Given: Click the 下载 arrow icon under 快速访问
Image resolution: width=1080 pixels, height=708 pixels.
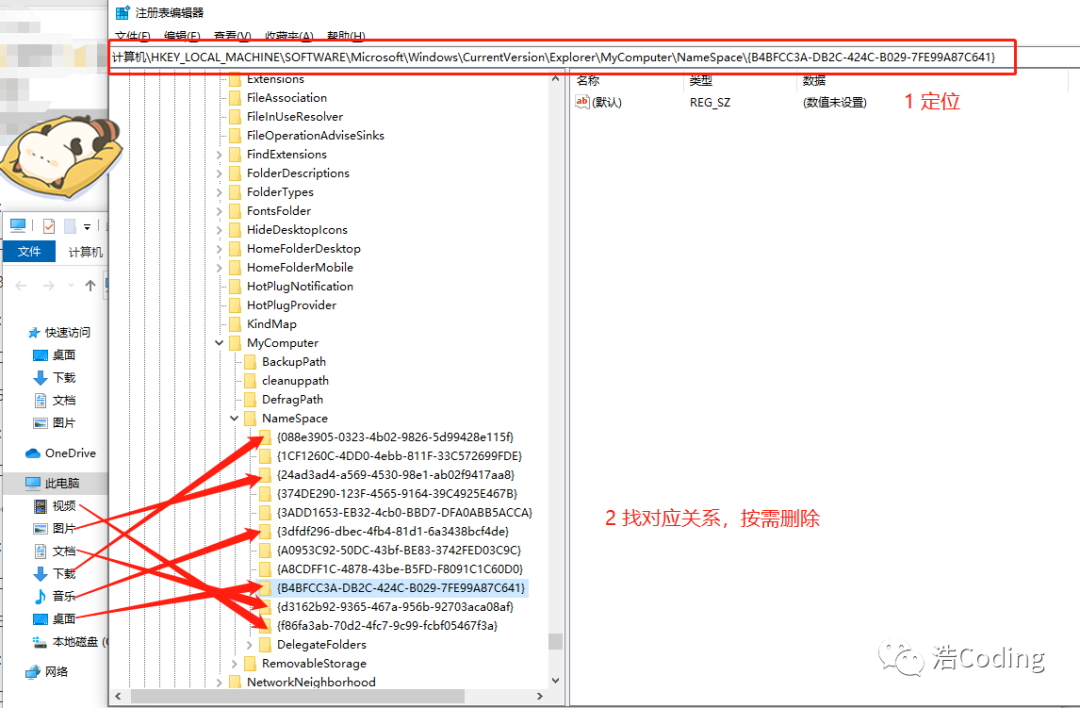Looking at the screenshot, I should pos(41,377).
